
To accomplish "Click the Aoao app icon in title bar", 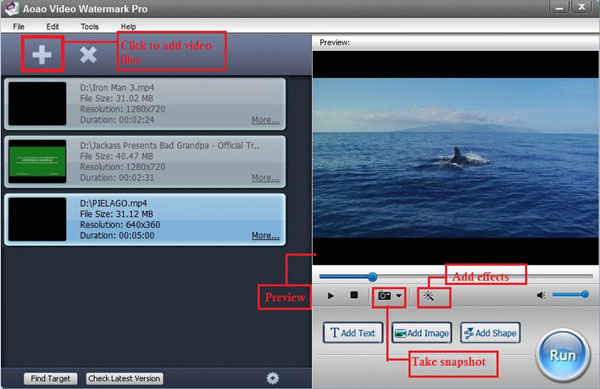I will (11, 8).
